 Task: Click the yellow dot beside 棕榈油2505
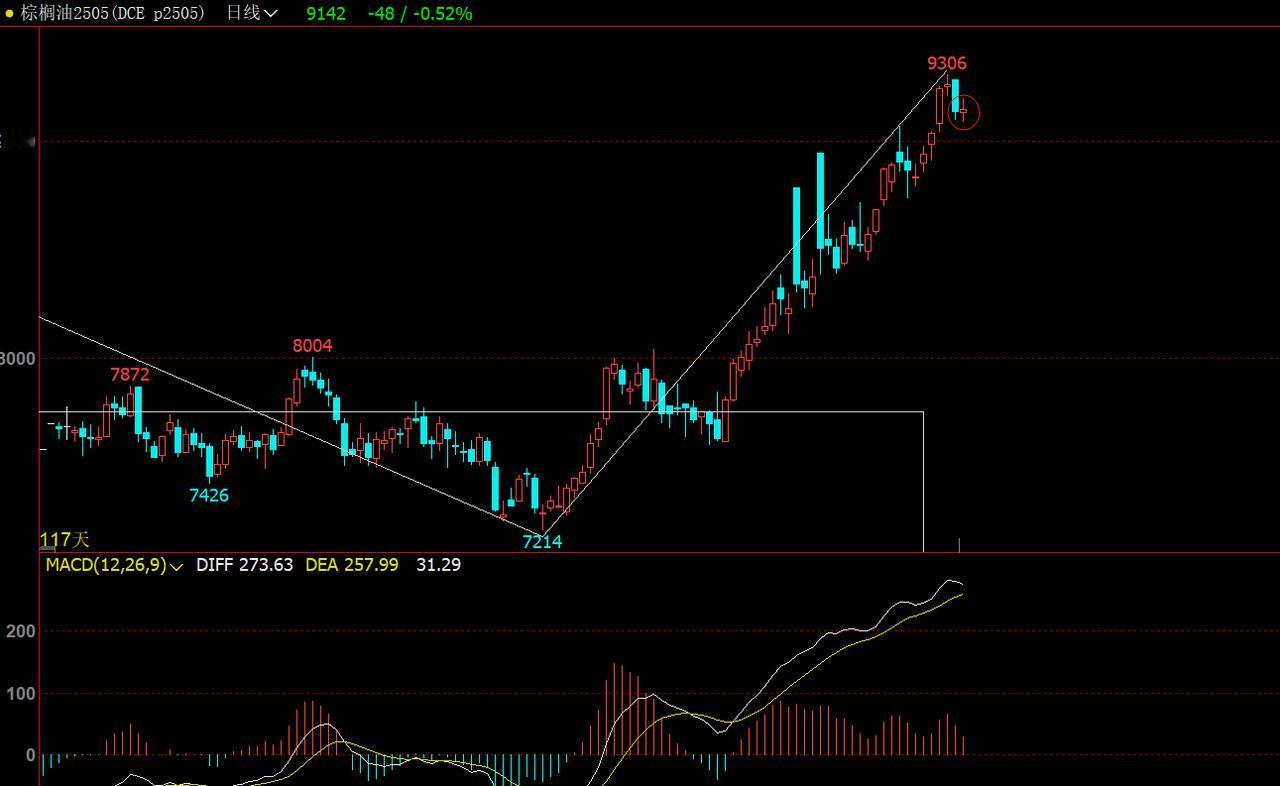coord(10,13)
